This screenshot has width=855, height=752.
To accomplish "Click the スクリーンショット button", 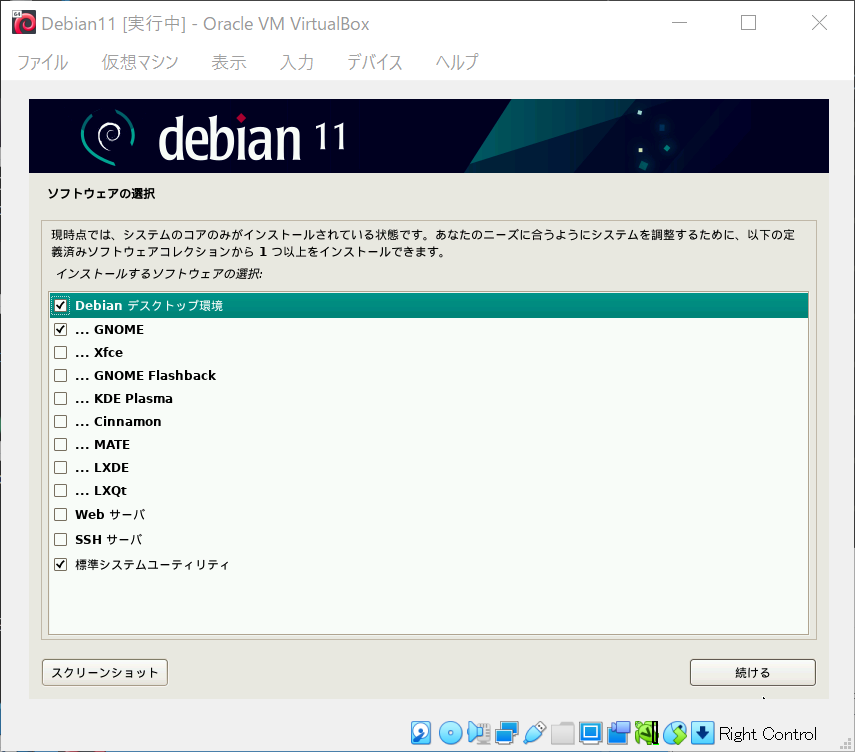I will pos(105,672).
